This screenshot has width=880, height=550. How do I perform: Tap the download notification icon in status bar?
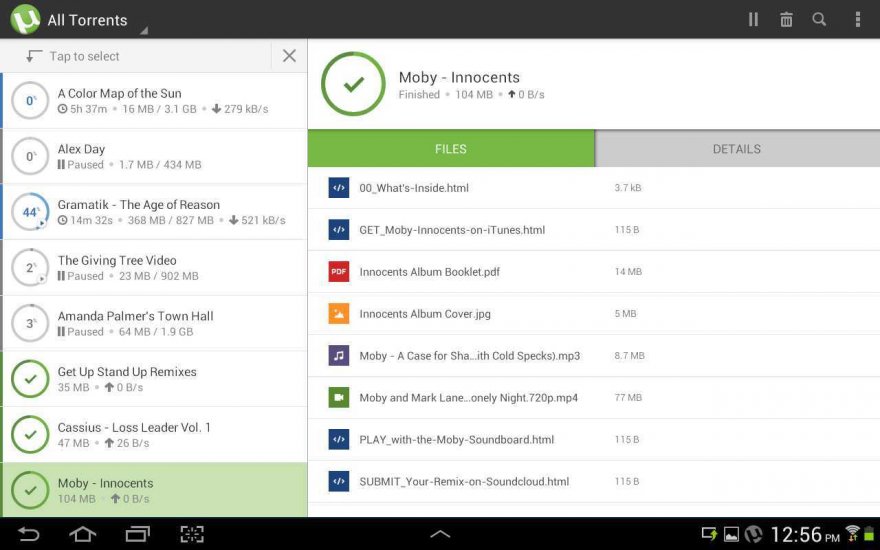(x=709, y=534)
